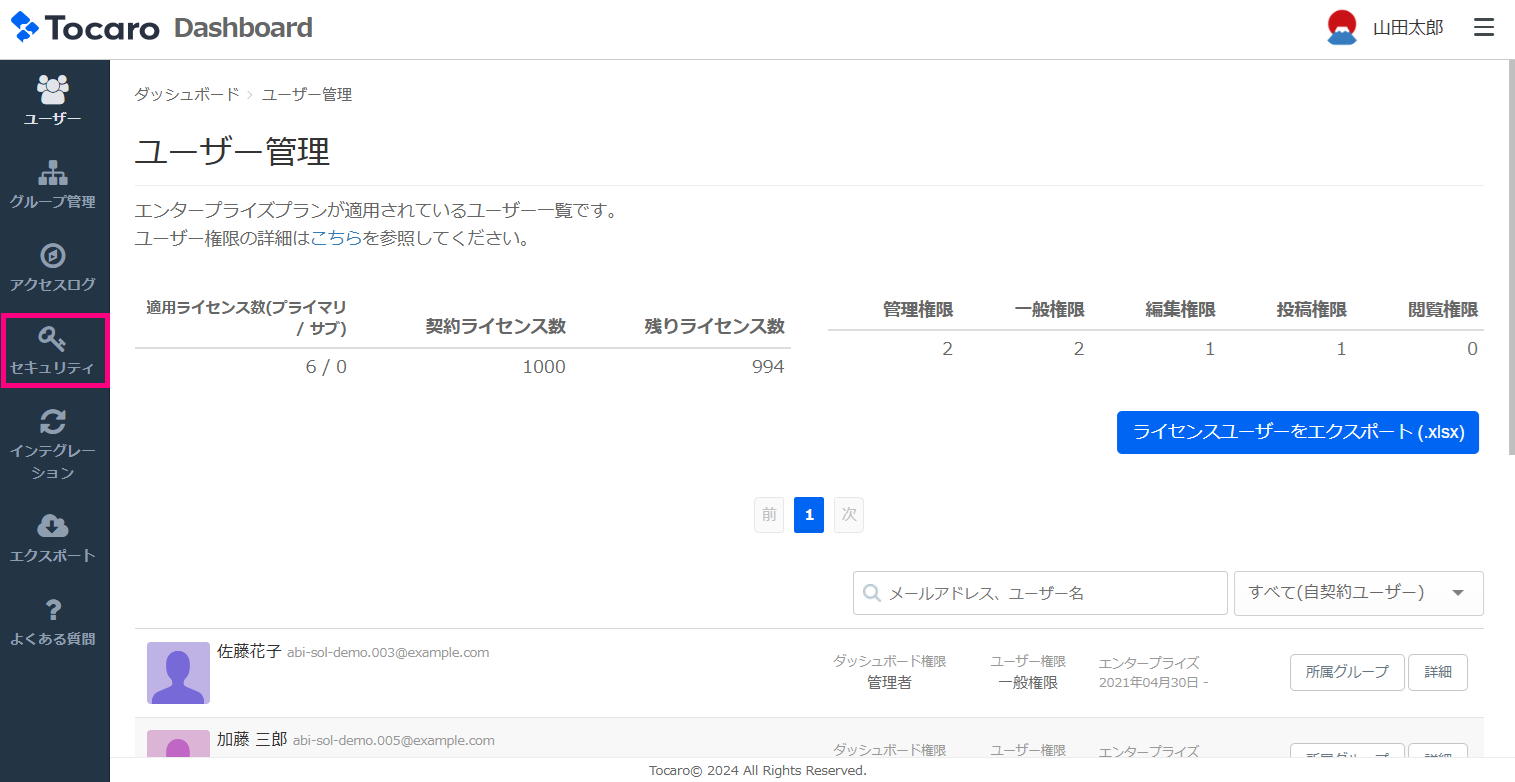Open 詳細 for user 佐藤花子
Screen dimensions: 1515x782
click(x=1437, y=672)
